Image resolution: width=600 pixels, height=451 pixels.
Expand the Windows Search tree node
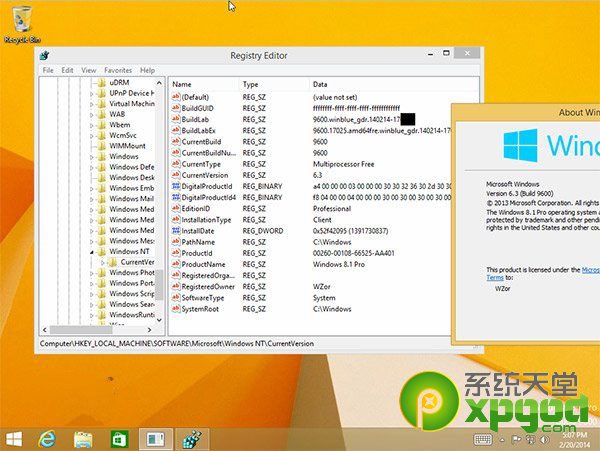(91, 304)
